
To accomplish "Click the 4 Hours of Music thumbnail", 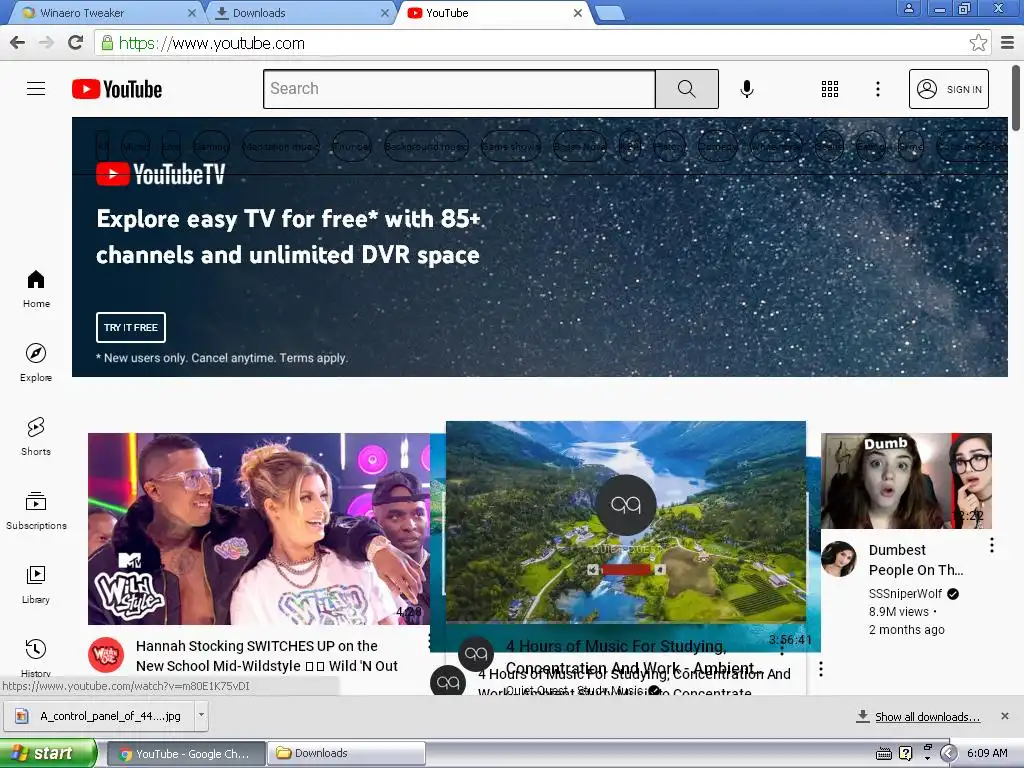I will [x=626, y=521].
